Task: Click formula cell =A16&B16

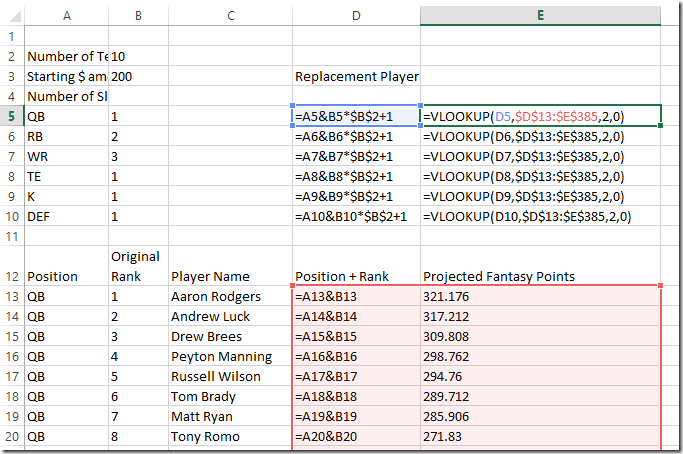Action: pos(356,356)
